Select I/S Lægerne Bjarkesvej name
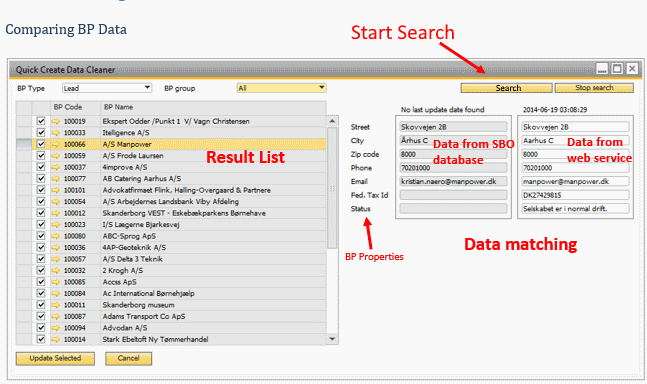This screenshot has height=384, width=647. click(x=141, y=225)
